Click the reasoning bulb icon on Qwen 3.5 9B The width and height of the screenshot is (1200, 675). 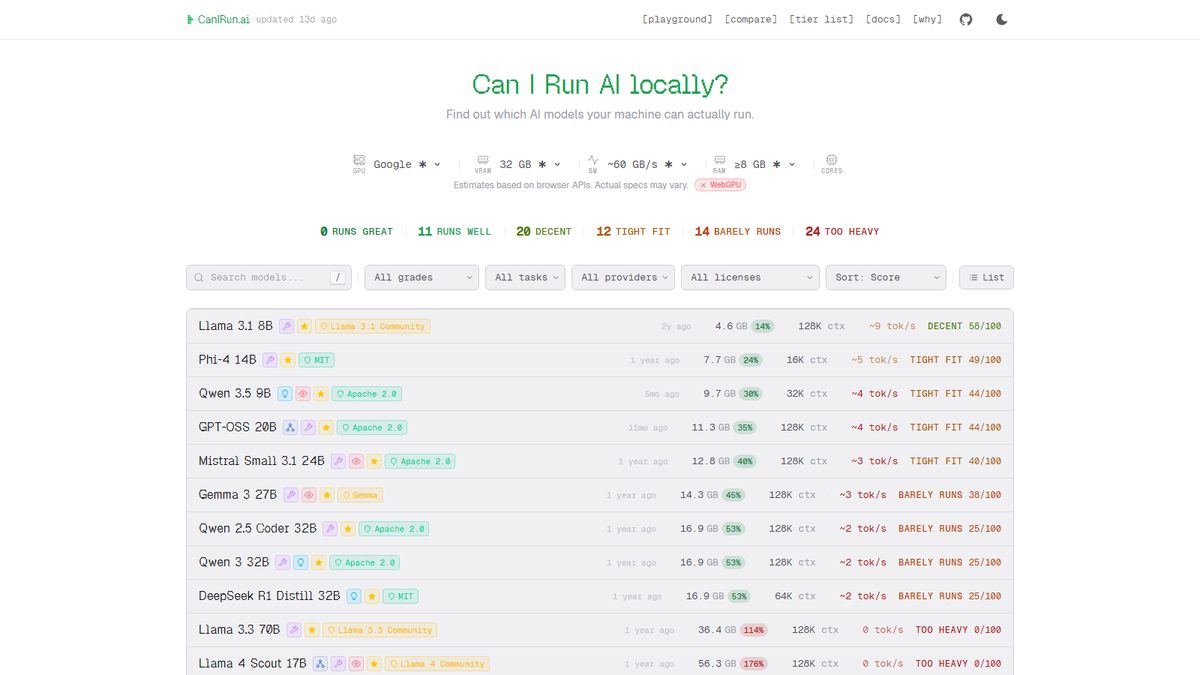tap(285, 394)
